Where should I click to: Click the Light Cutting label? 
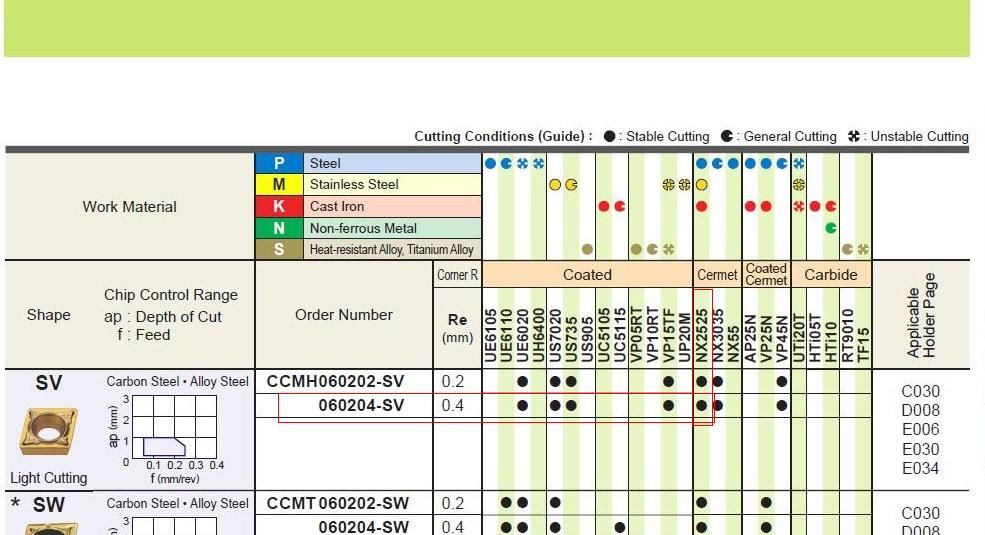[48, 478]
